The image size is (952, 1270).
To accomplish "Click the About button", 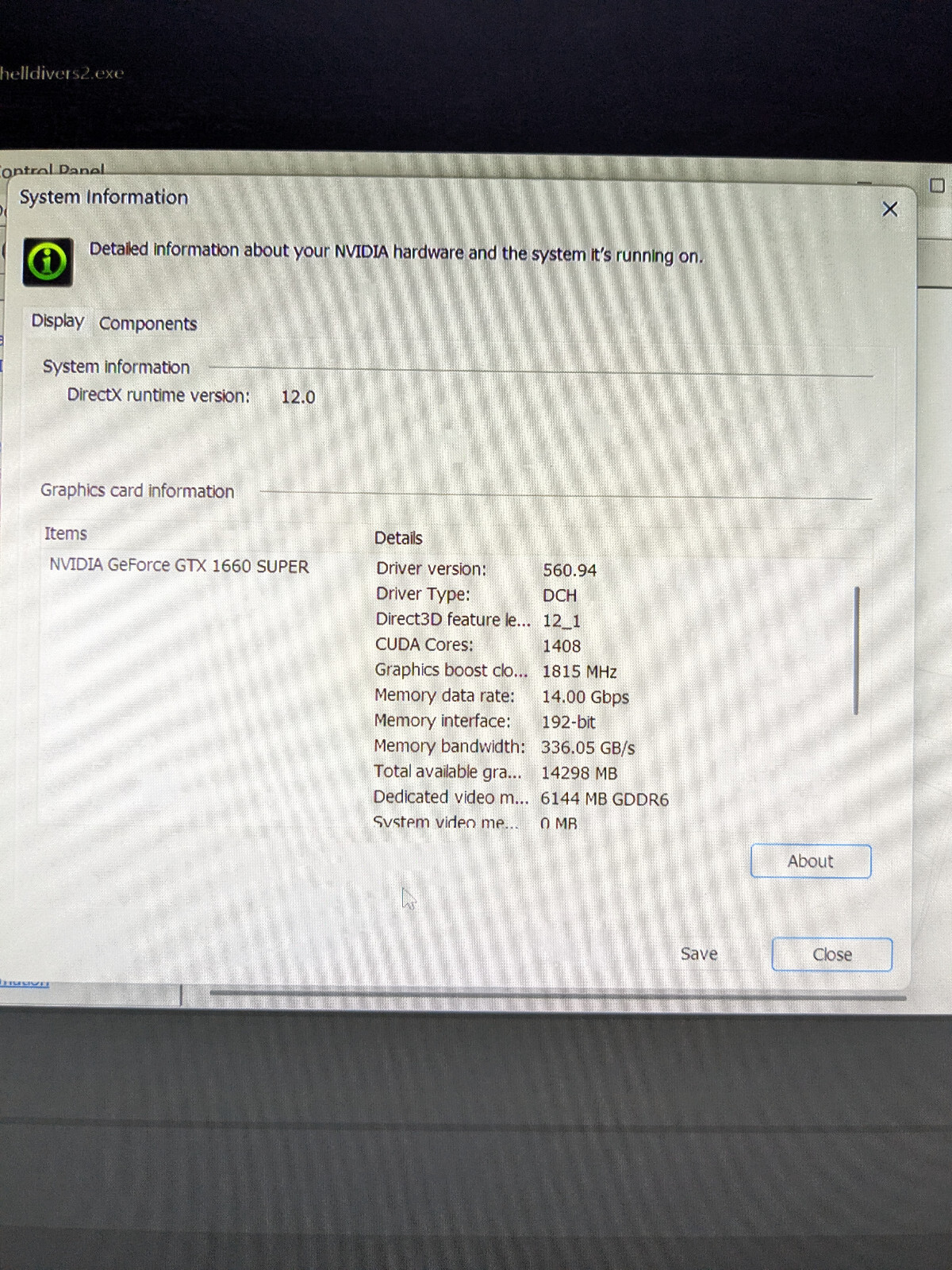I will point(810,861).
